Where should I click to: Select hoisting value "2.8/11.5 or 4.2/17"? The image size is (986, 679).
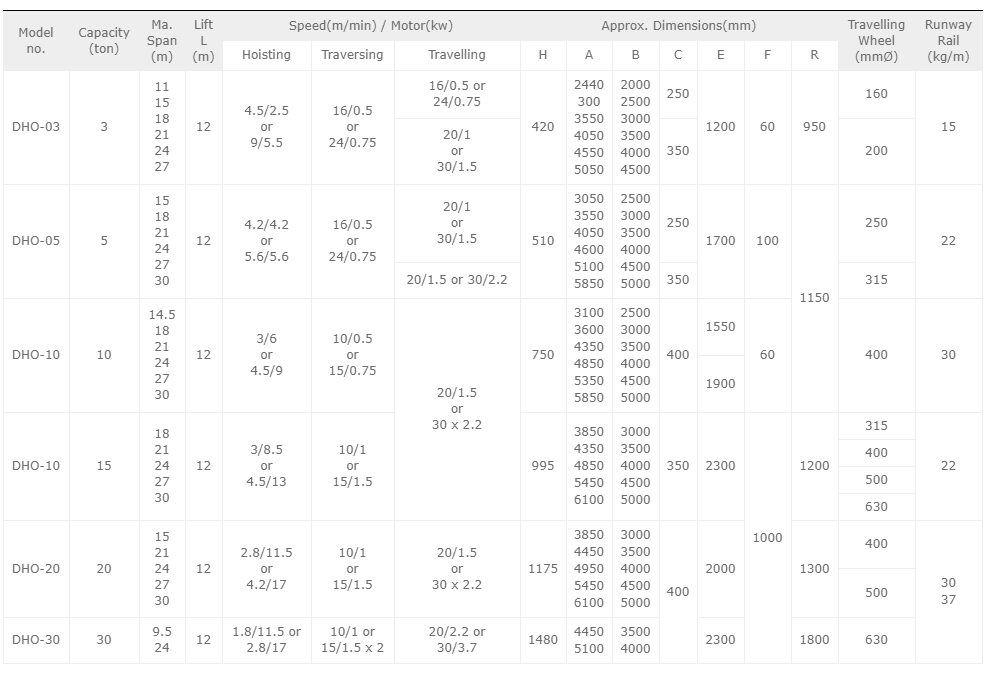[267, 568]
